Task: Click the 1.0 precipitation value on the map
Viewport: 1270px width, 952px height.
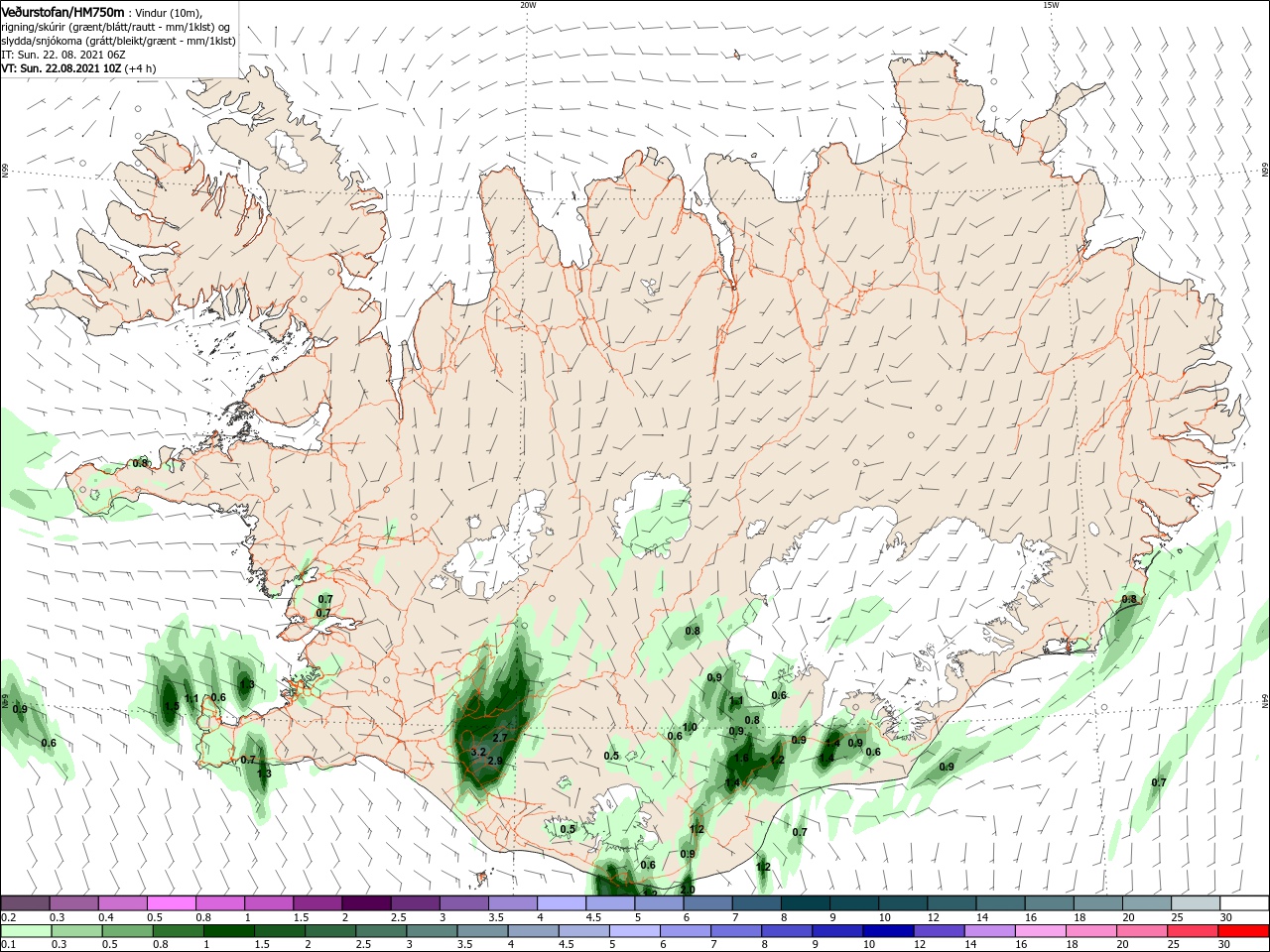Action: (690, 728)
